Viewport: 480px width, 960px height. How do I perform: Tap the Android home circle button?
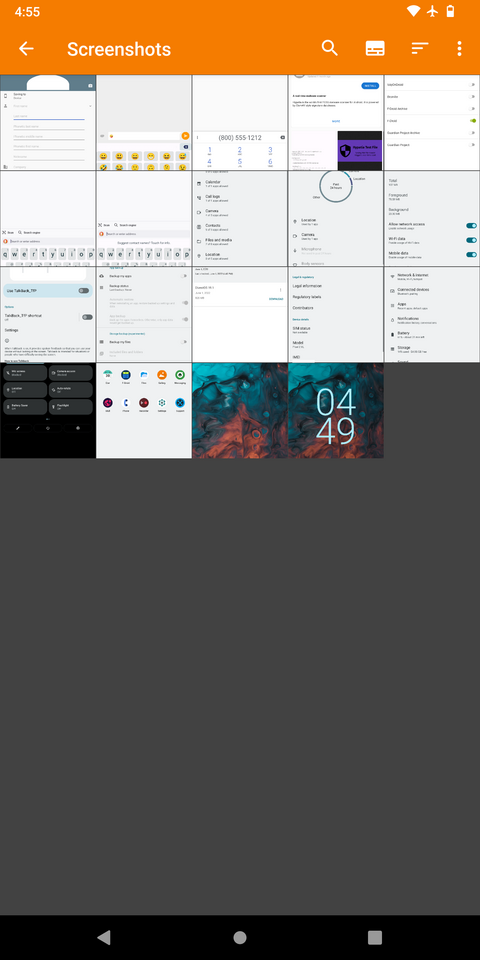tap(240, 937)
